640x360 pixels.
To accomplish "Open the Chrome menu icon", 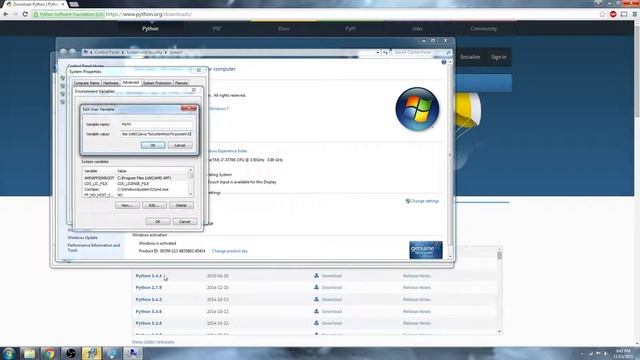I will tap(635, 14).
